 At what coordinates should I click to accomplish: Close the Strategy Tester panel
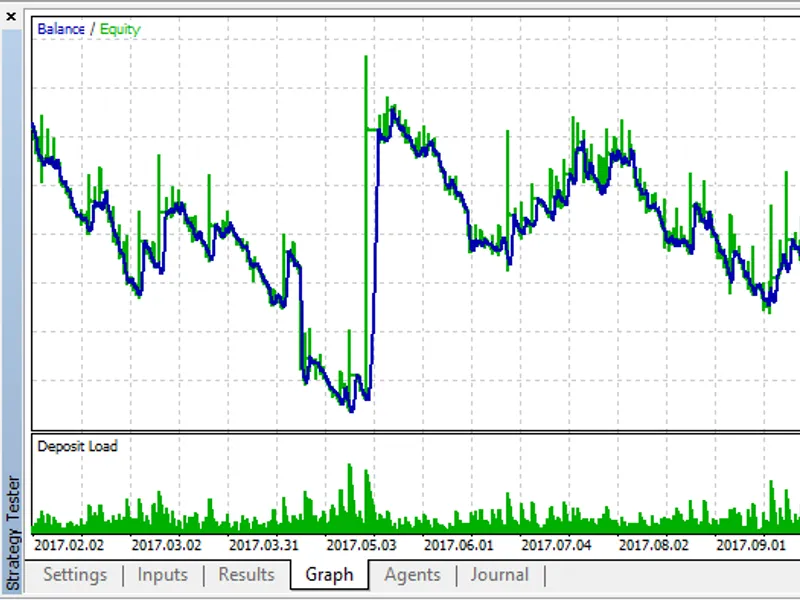(11, 17)
